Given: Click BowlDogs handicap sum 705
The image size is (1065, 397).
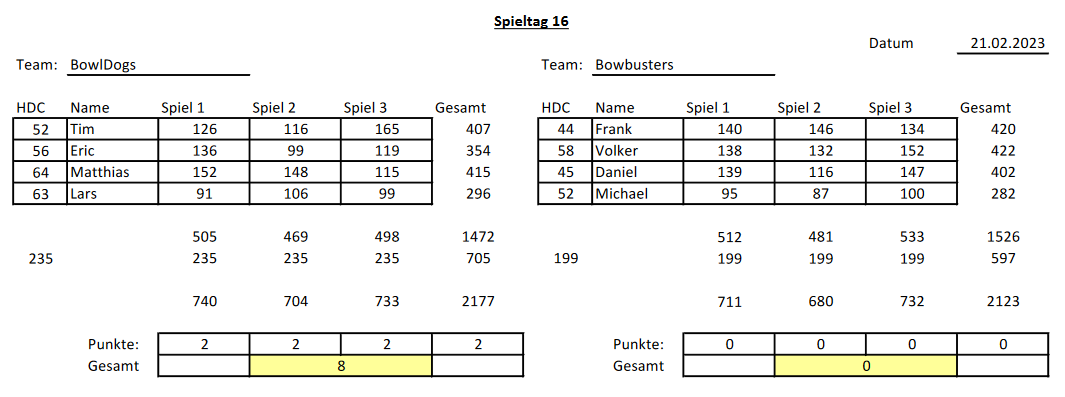Looking at the screenshot, I should click(477, 259).
